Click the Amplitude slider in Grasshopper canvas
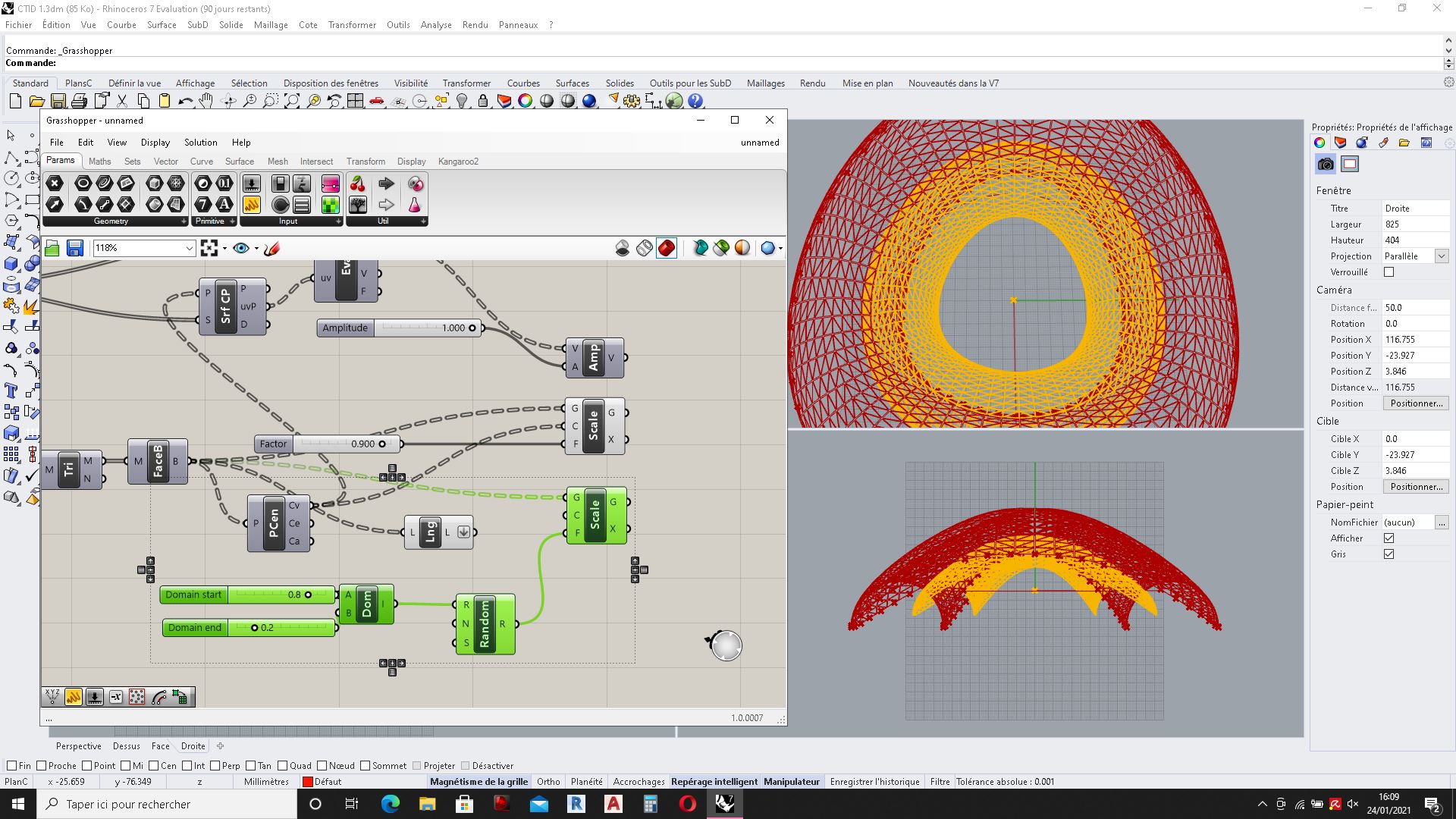This screenshot has width=1456, height=819. 399,328
